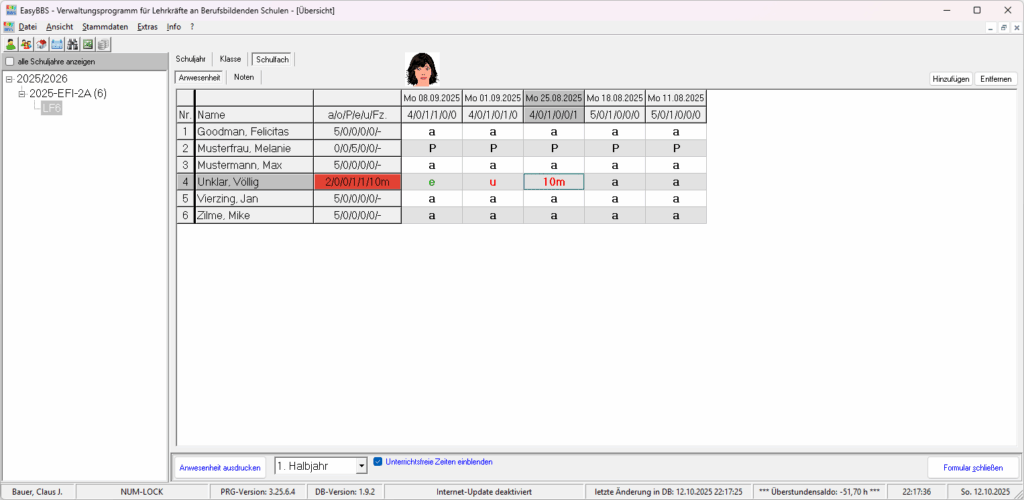This screenshot has width=1024, height=500.
Task: Click the gray database toolbar icon
Action: [103, 44]
